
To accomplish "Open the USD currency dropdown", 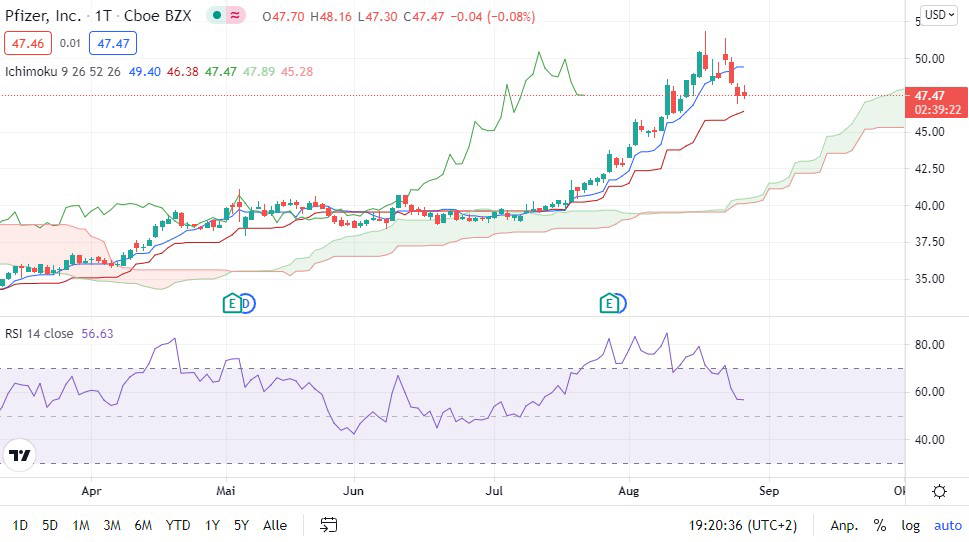I will click(x=939, y=14).
